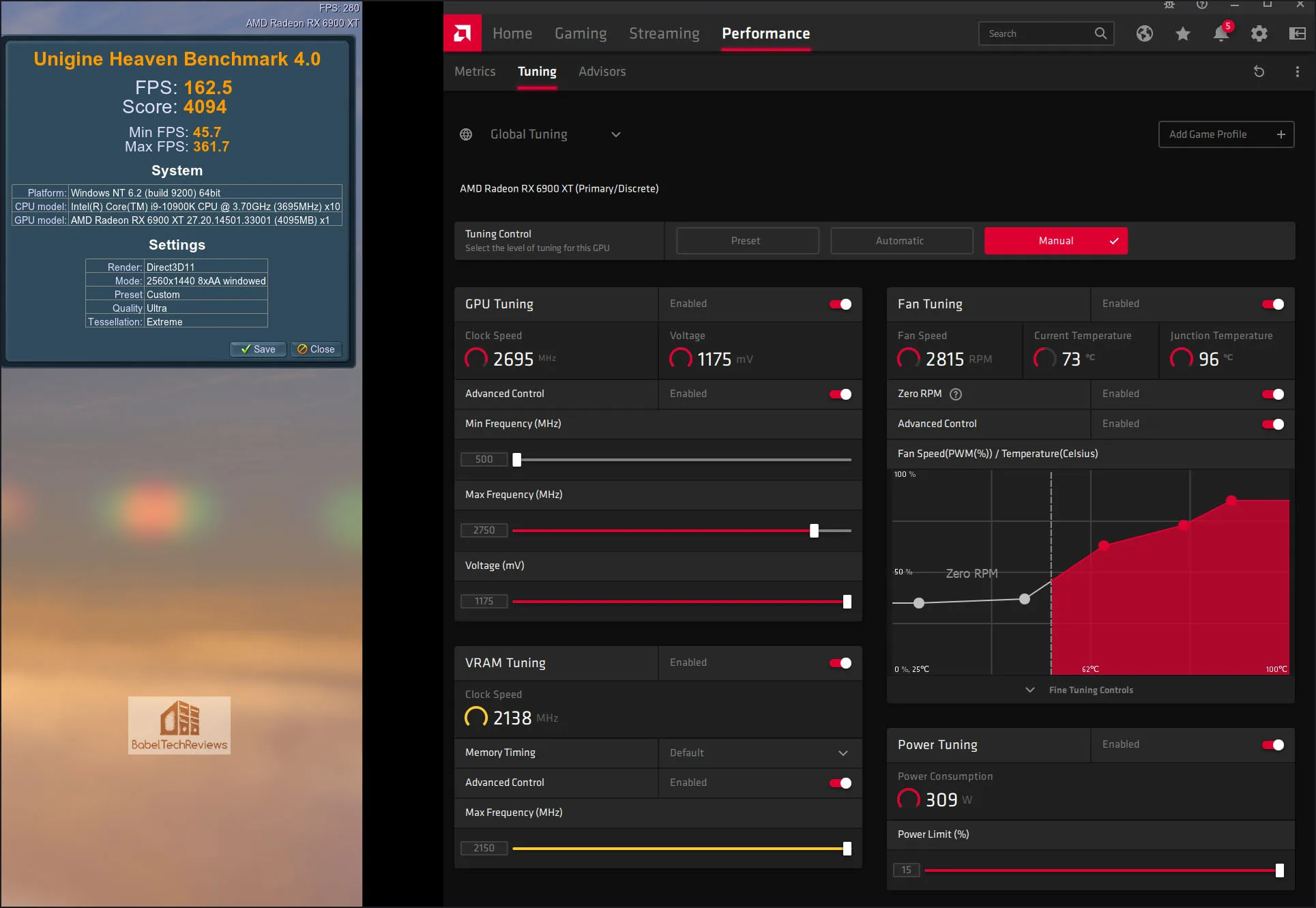Image resolution: width=1316 pixels, height=908 pixels.
Task: Go to the Gaming tab
Action: pos(581,33)
